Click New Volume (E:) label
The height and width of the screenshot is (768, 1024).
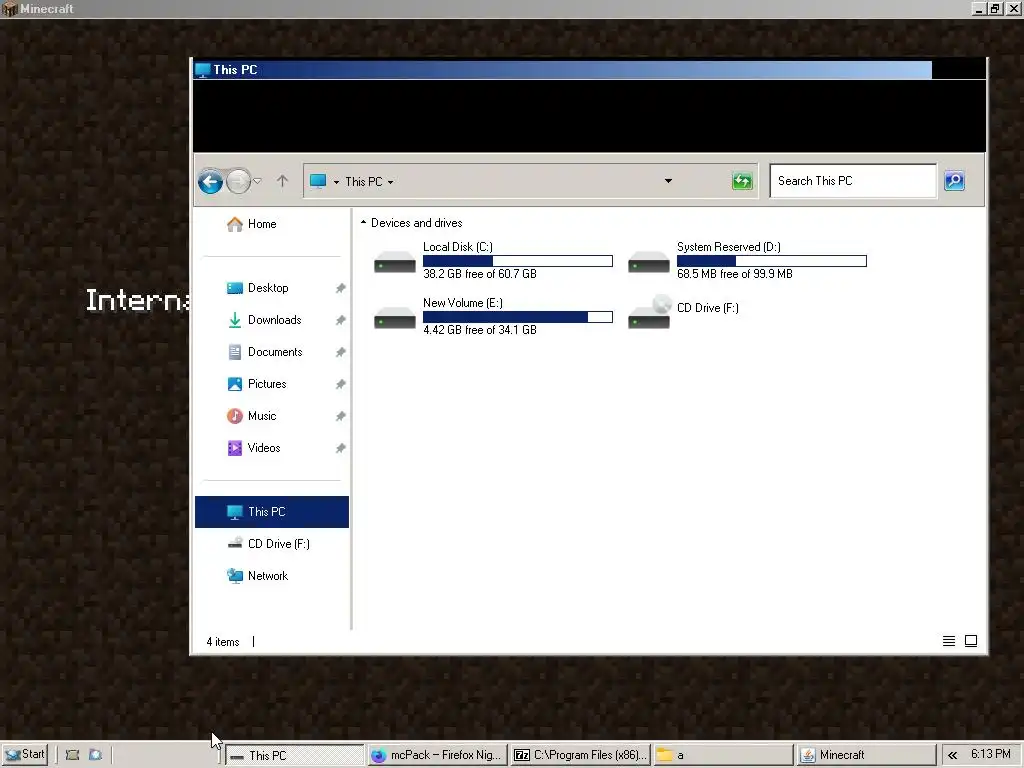pyautogui.click(x=463, y=303)
